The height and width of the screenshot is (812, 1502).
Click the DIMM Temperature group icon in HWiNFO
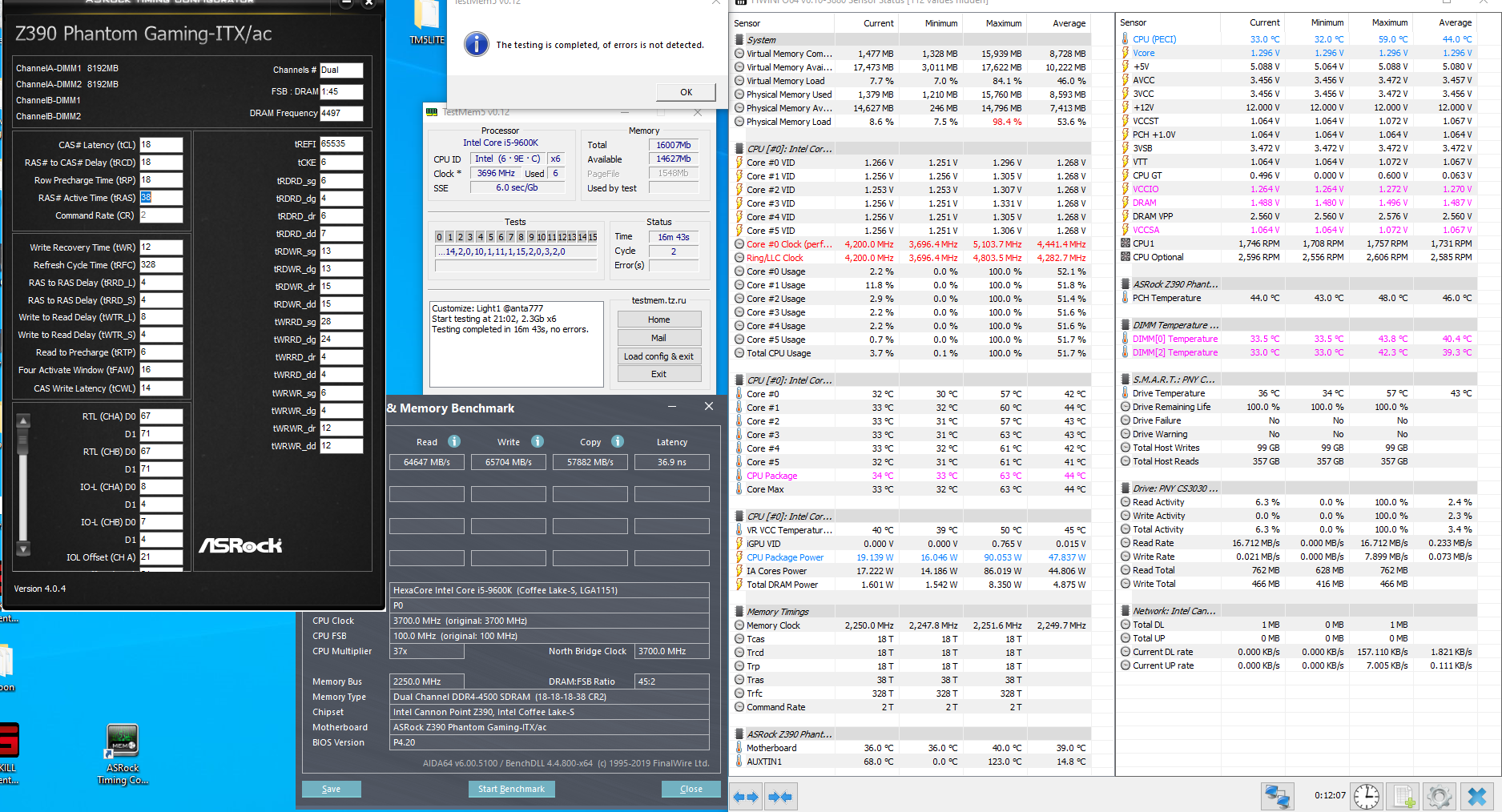point(1125,325)
